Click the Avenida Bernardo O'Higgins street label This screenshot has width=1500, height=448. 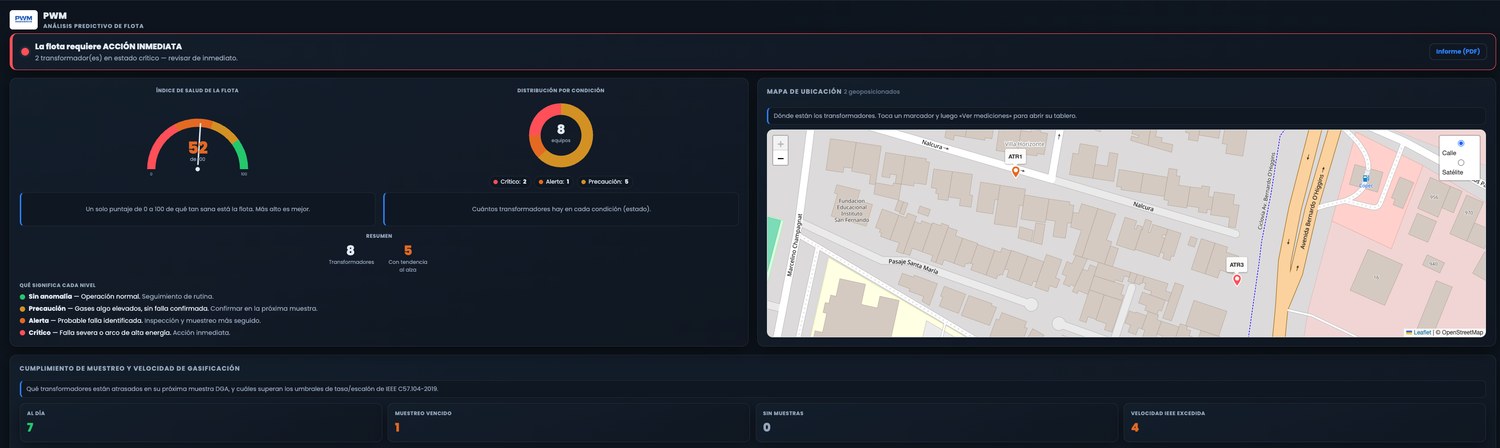tap(1314, 213)
